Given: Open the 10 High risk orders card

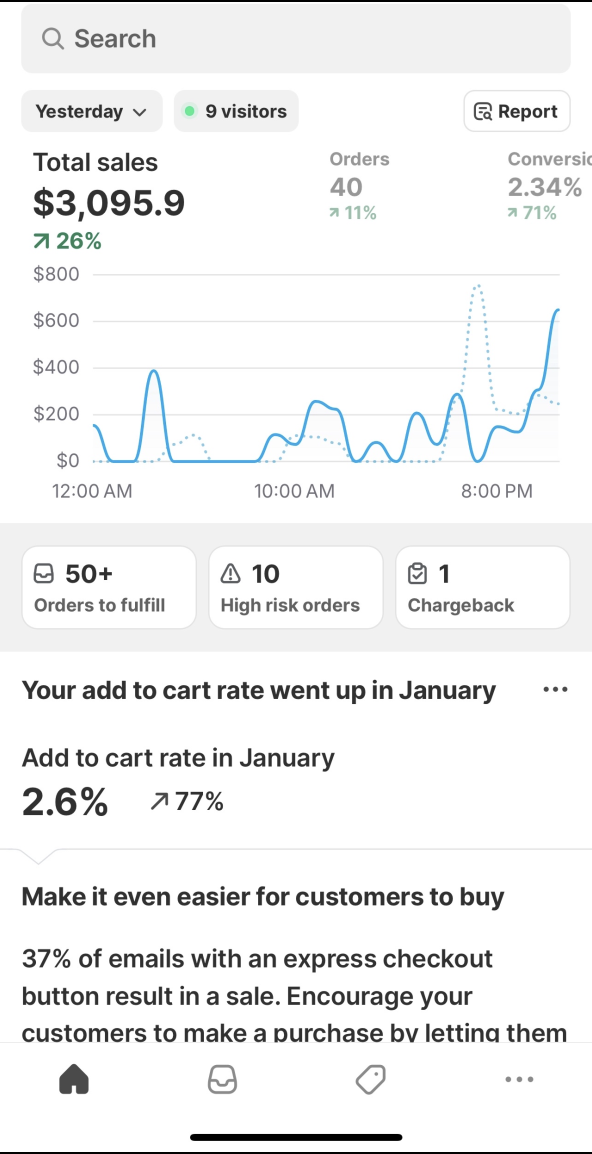Looking at the screenshot, I should click(x=296, y=587).
